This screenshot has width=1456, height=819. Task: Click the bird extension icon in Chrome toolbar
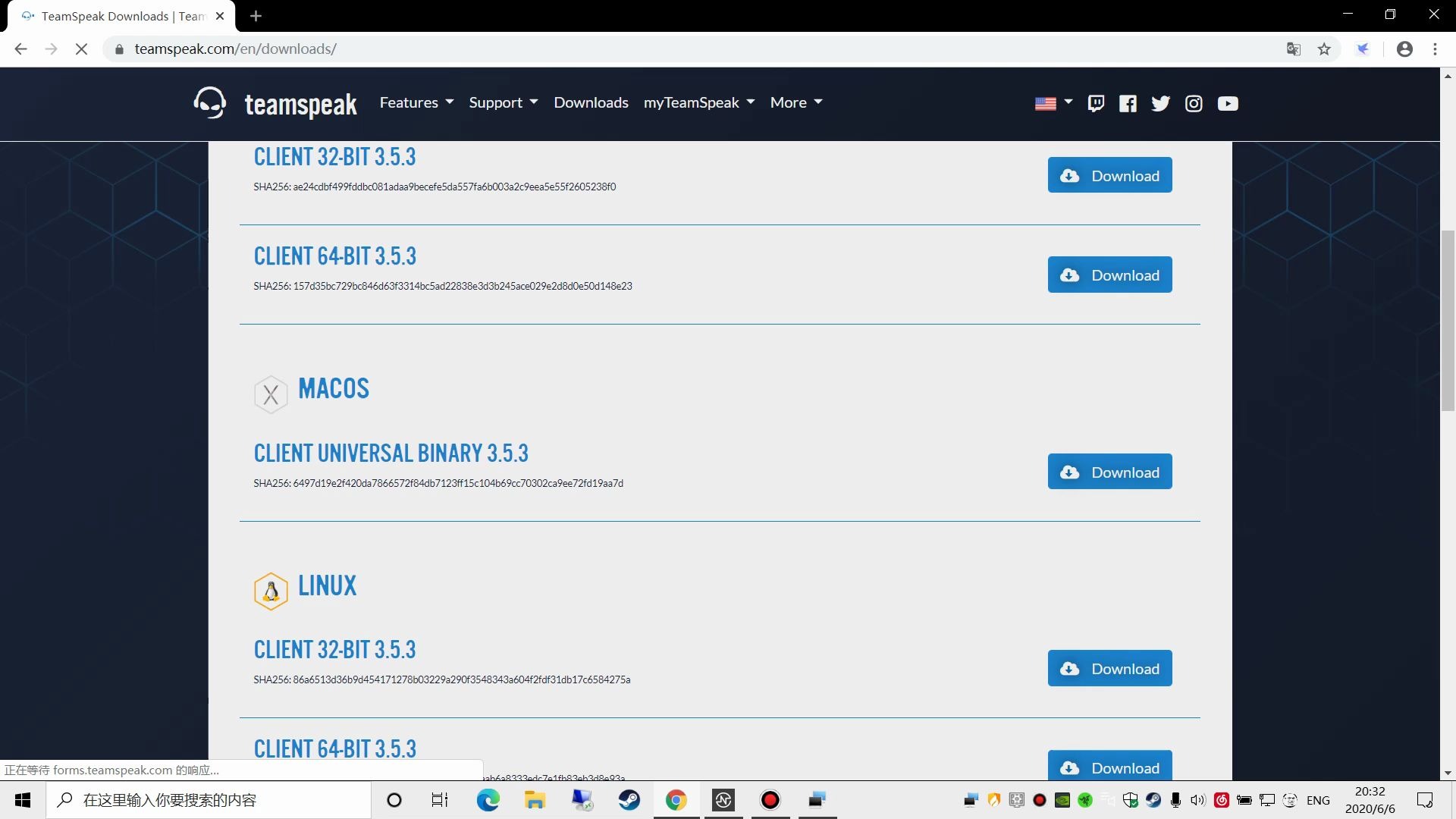tap(1363, 49)
